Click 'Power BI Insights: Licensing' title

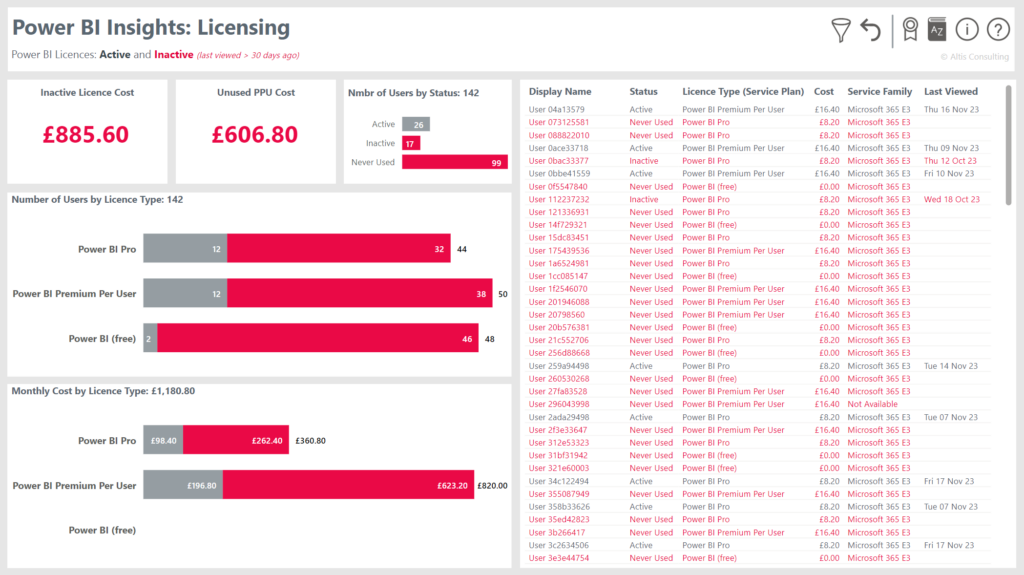click(151, 27)
